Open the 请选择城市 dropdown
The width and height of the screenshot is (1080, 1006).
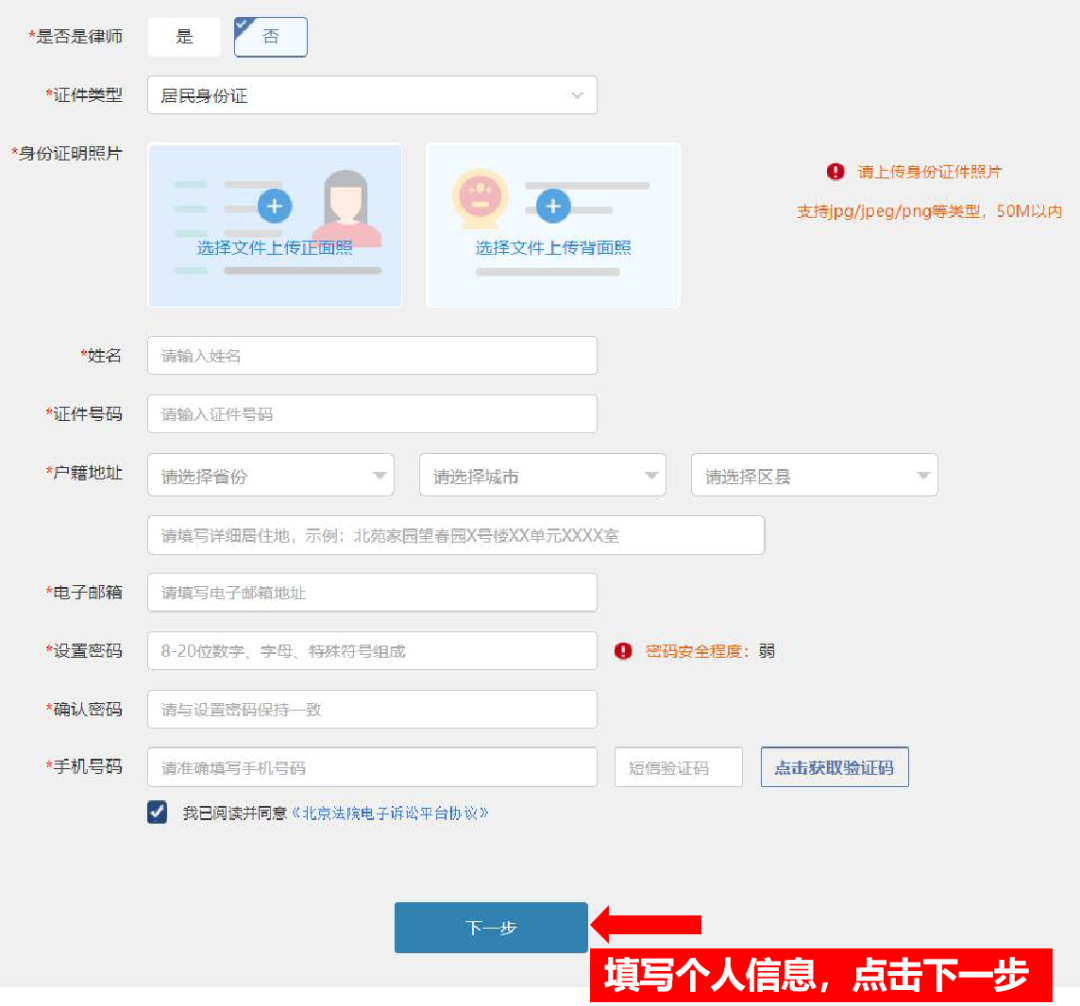542,474
